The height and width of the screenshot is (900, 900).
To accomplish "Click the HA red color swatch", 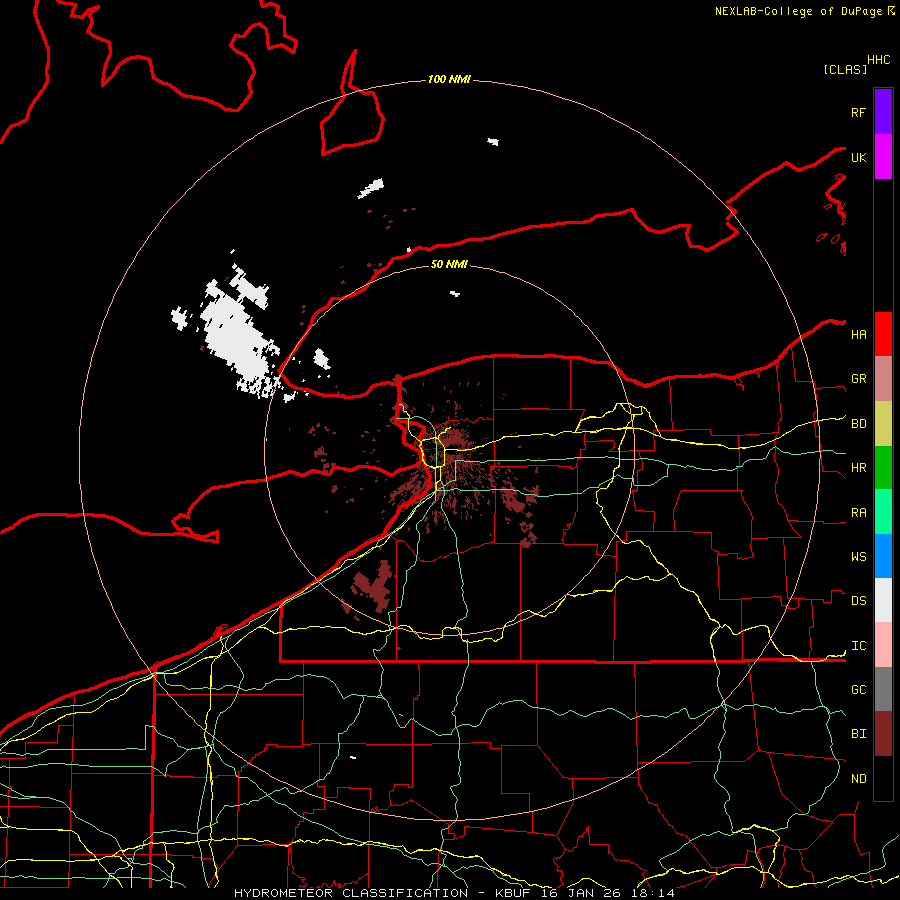I will click(x=883, y=334).
